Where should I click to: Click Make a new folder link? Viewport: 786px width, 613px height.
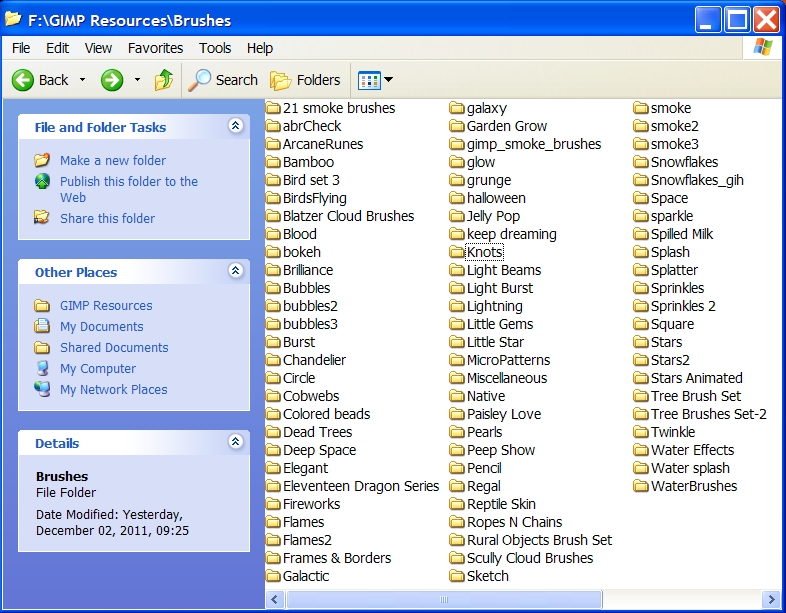(113, 160)
